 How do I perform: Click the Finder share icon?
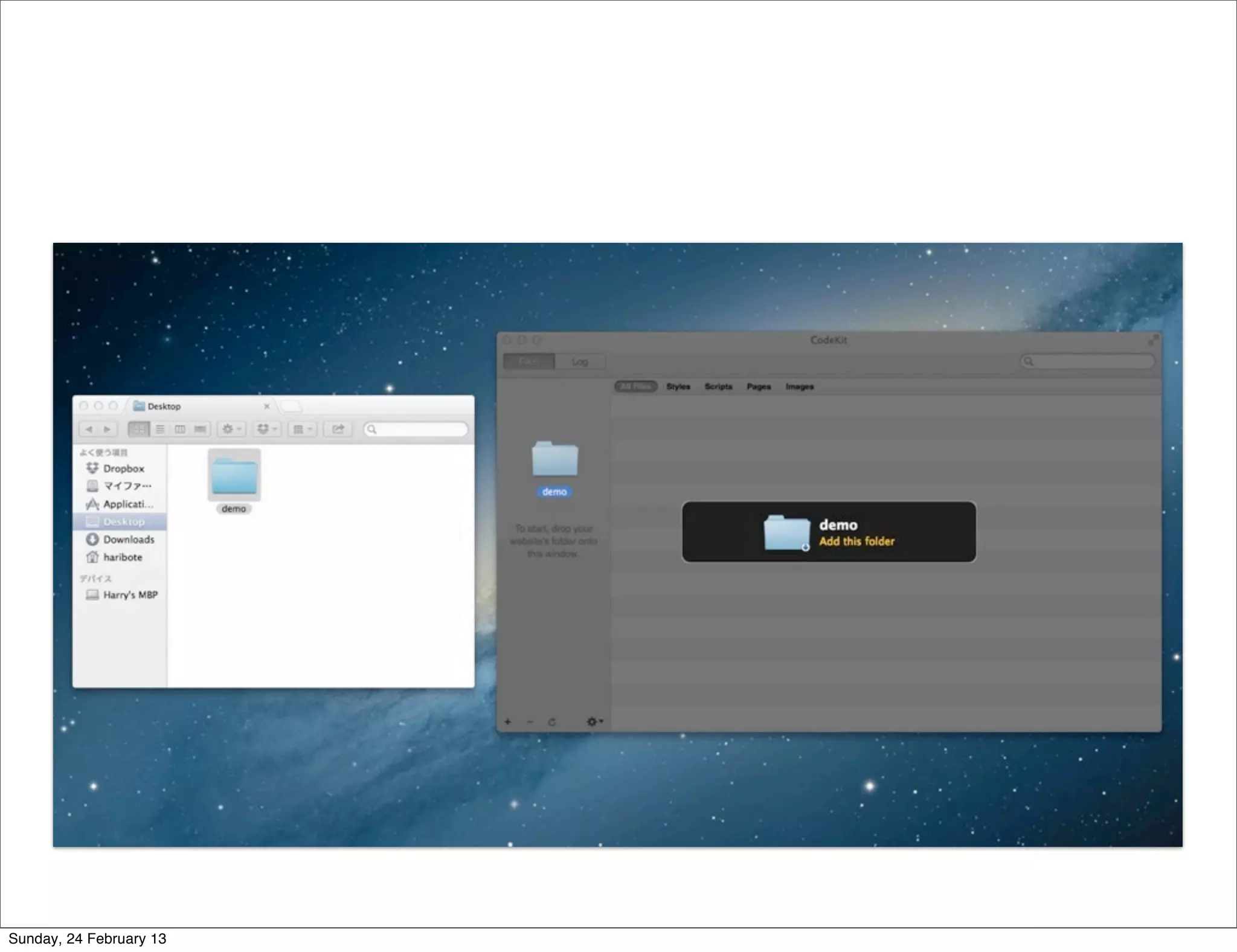click(338, 429)
